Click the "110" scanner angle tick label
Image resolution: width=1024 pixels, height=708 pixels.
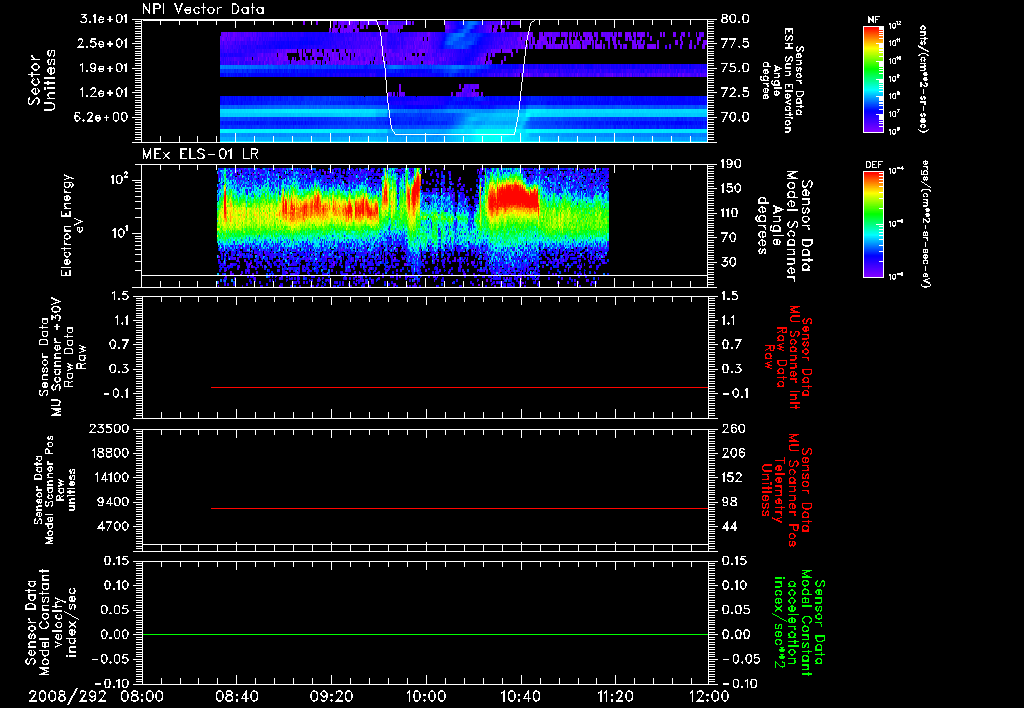point(731,213)
